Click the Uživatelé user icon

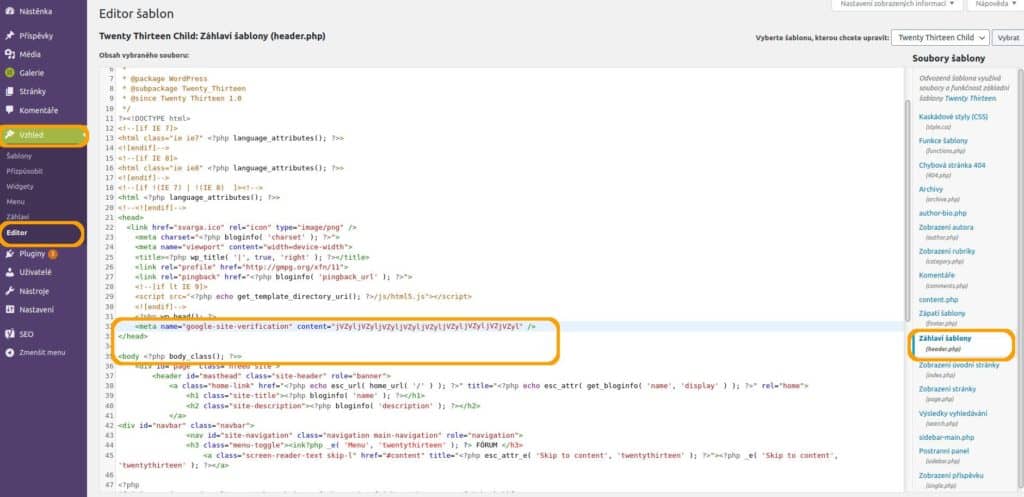pyautogui.click(x=10, y=272)
